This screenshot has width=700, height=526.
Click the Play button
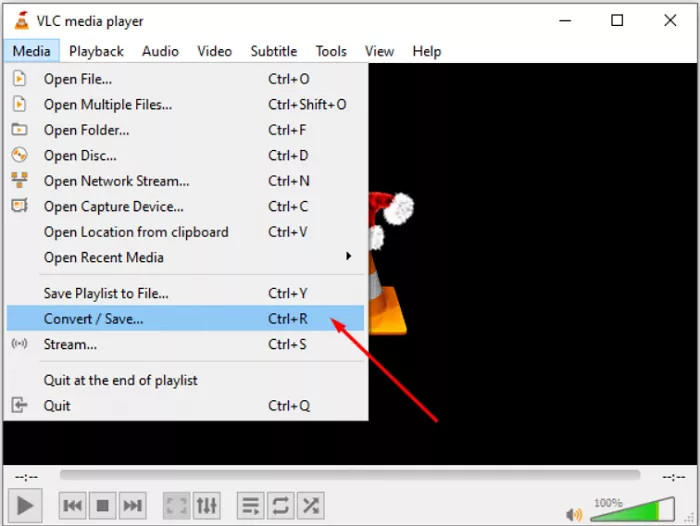(25, 505)
